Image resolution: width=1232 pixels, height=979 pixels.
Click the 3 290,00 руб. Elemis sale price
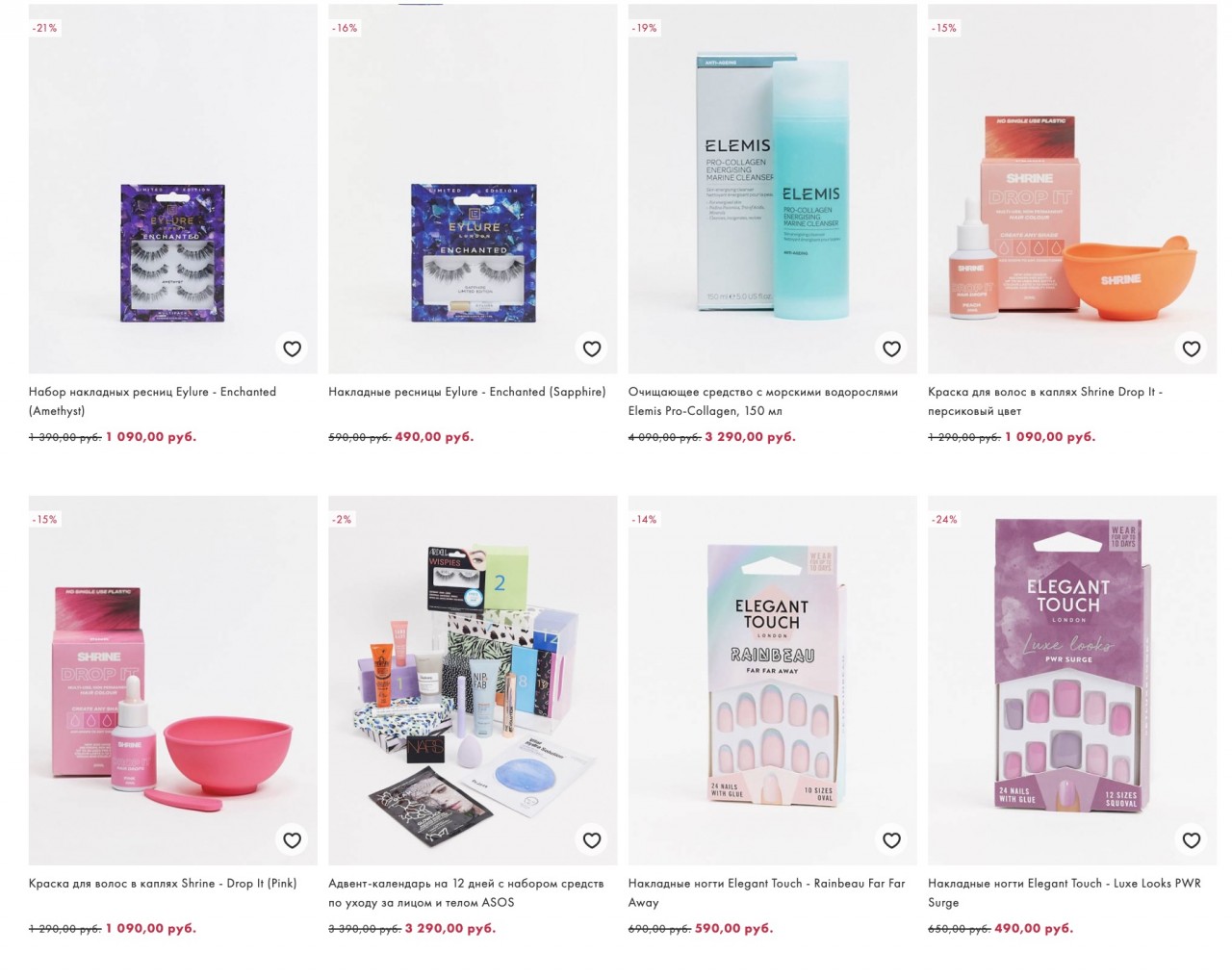(x=750, y=437)
